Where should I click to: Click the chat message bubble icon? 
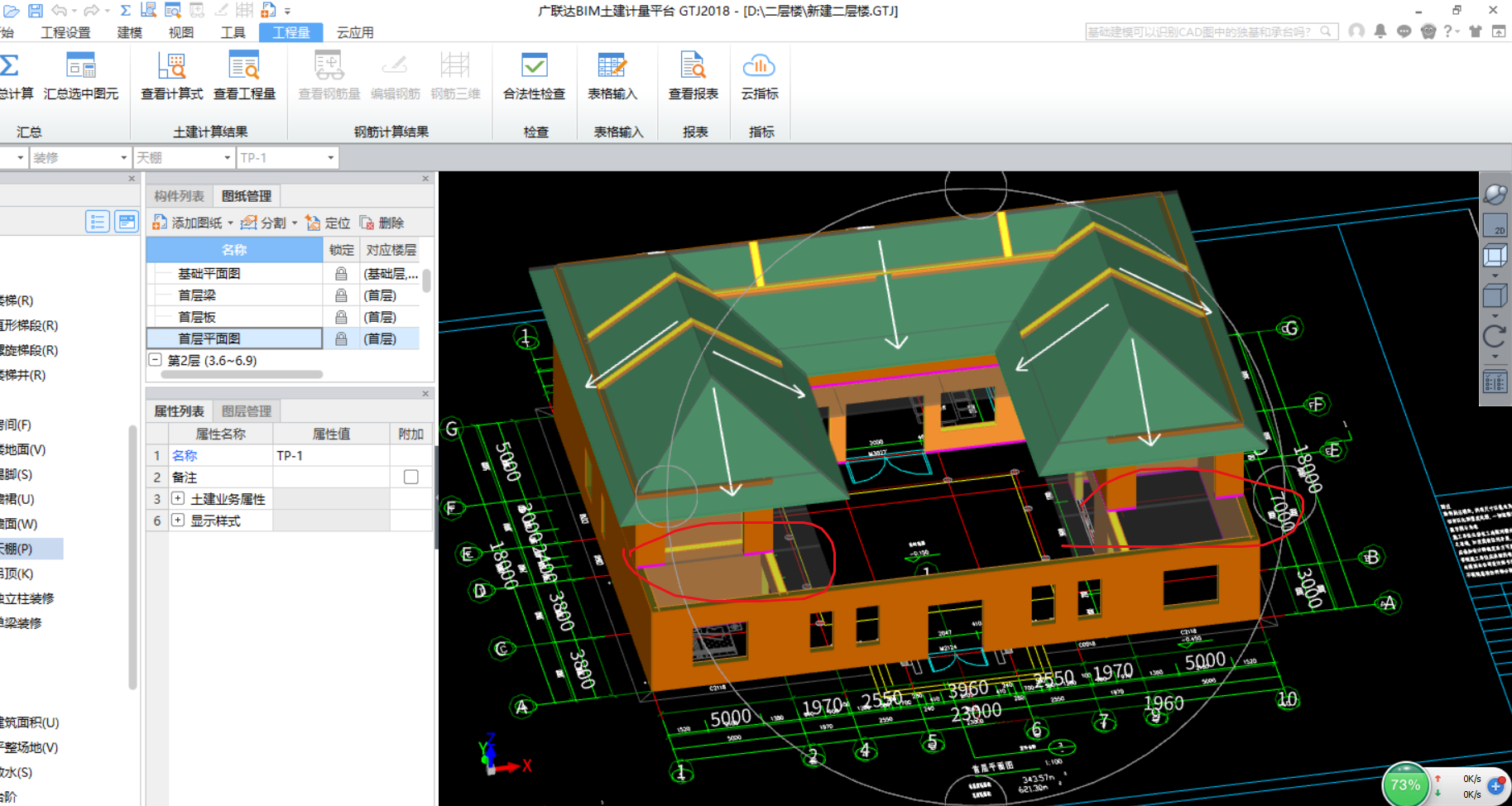tap(1404, 31)
